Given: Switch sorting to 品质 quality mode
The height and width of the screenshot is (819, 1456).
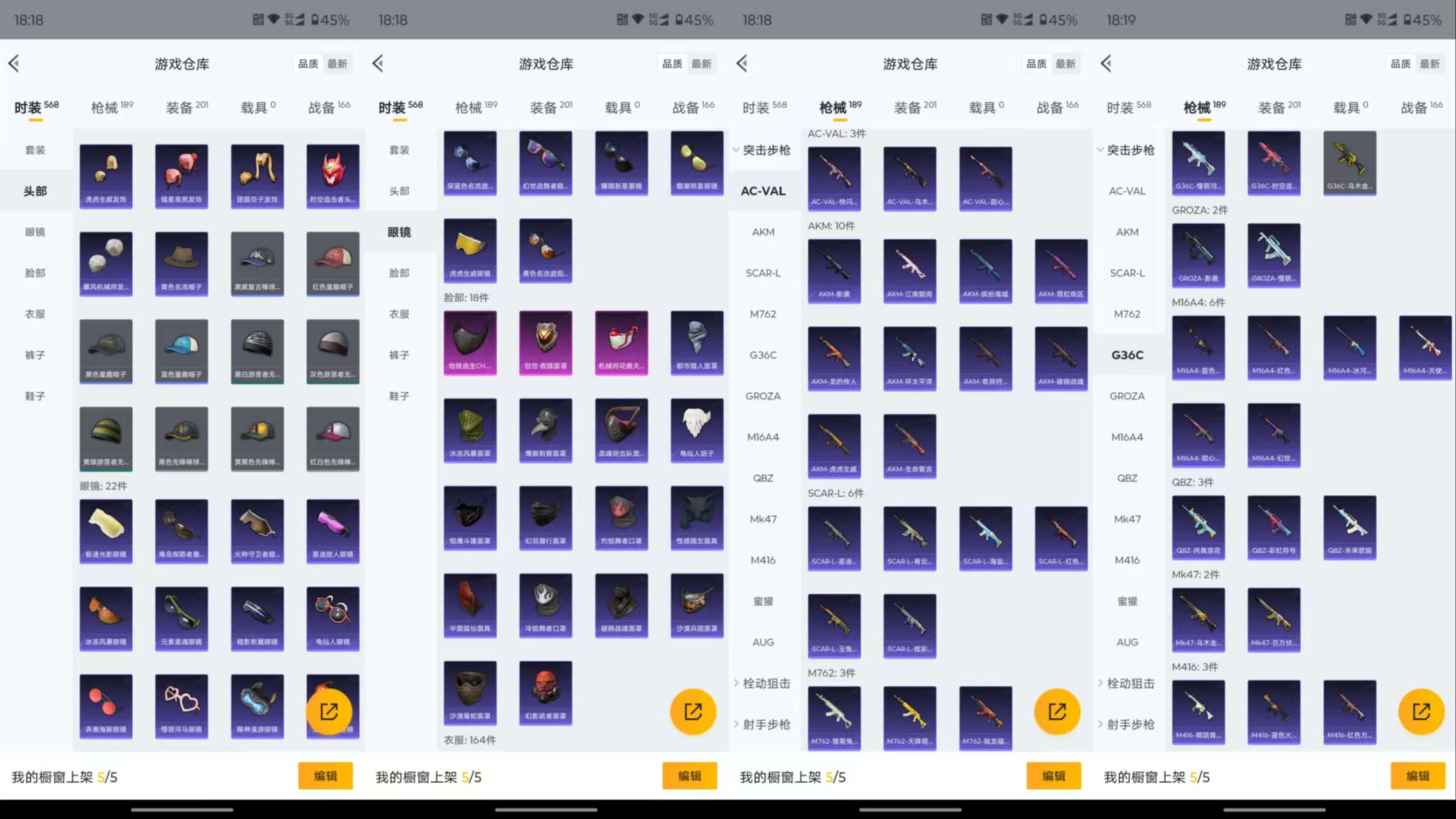Looking at the screenshot, I should [307, 63].
